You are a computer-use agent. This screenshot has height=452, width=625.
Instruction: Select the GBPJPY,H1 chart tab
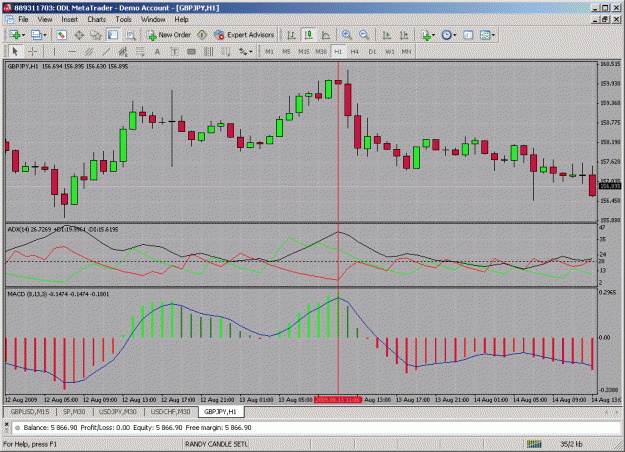tap(220, 412)
